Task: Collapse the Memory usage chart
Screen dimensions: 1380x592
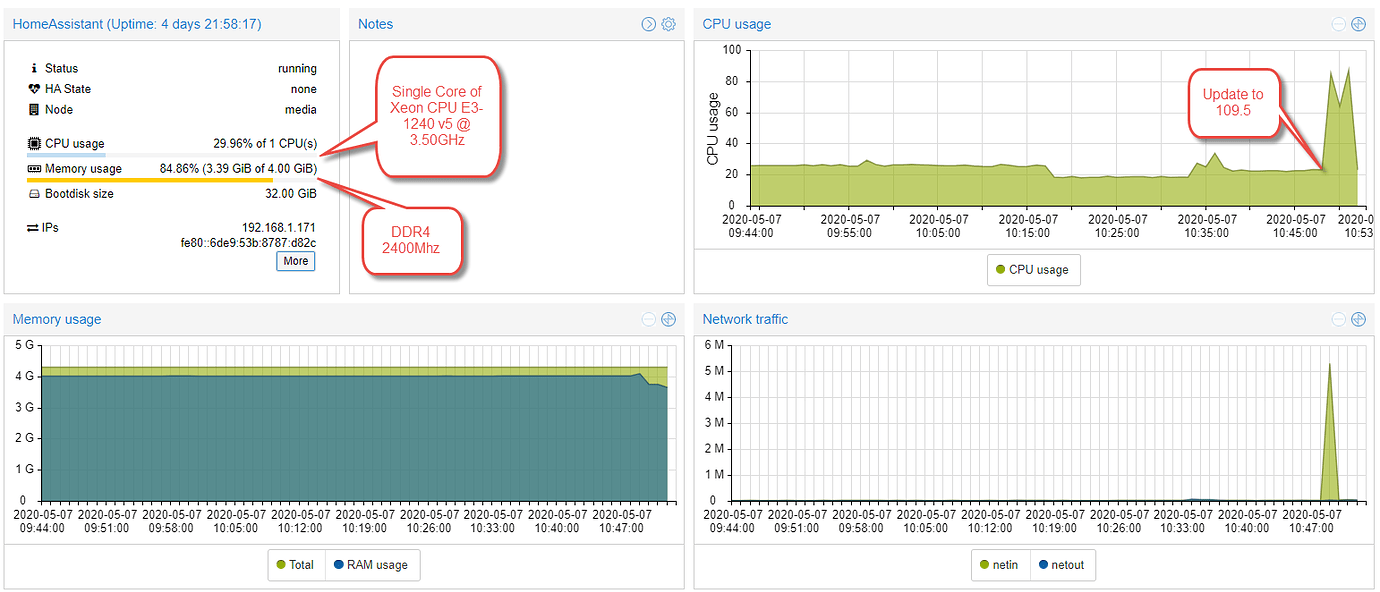Action: point(648,319)
